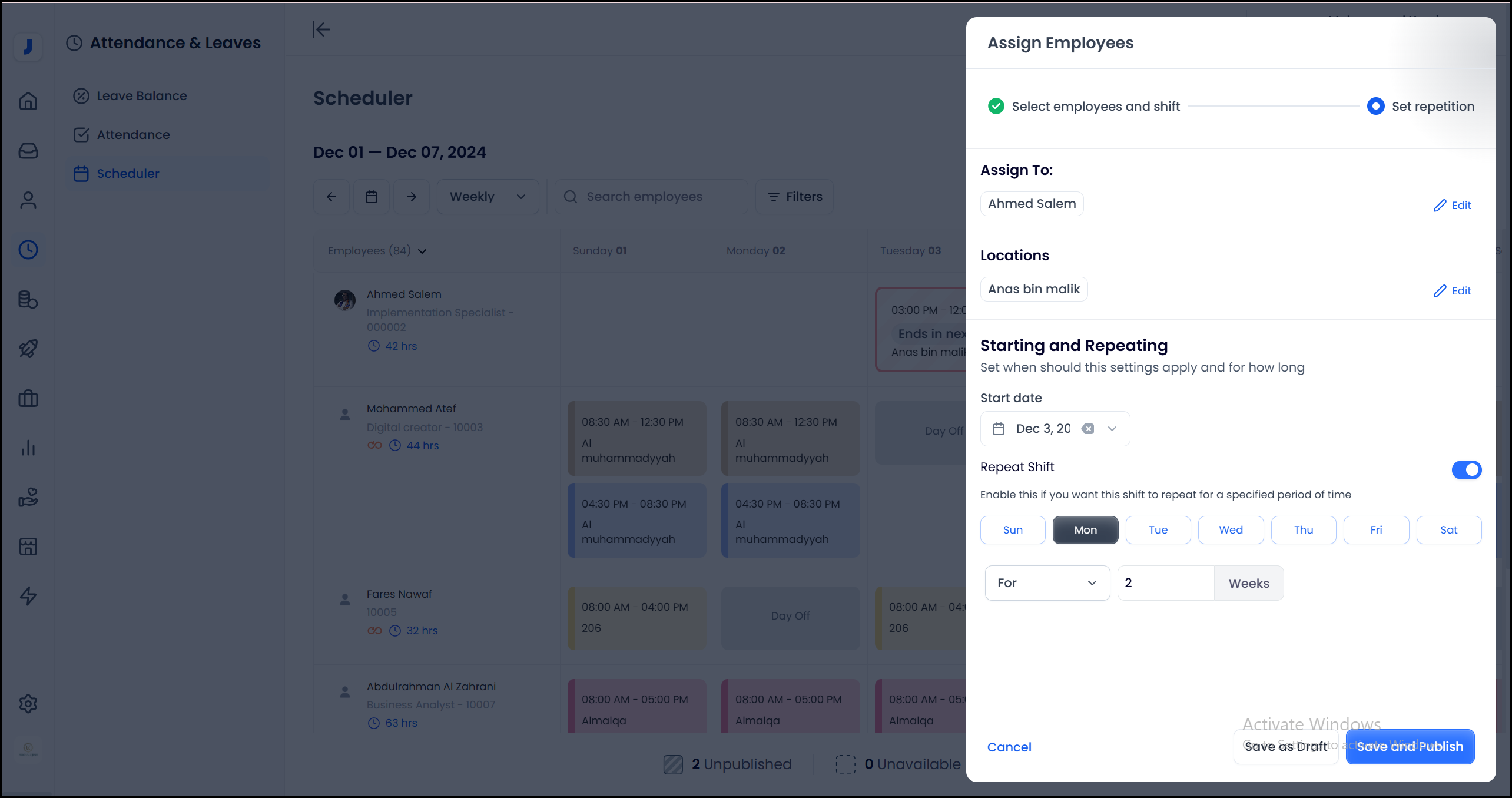Open Leave Balance menu item
The width and height of the screenshot is (1512, 798).
click(x=141, y=95)
